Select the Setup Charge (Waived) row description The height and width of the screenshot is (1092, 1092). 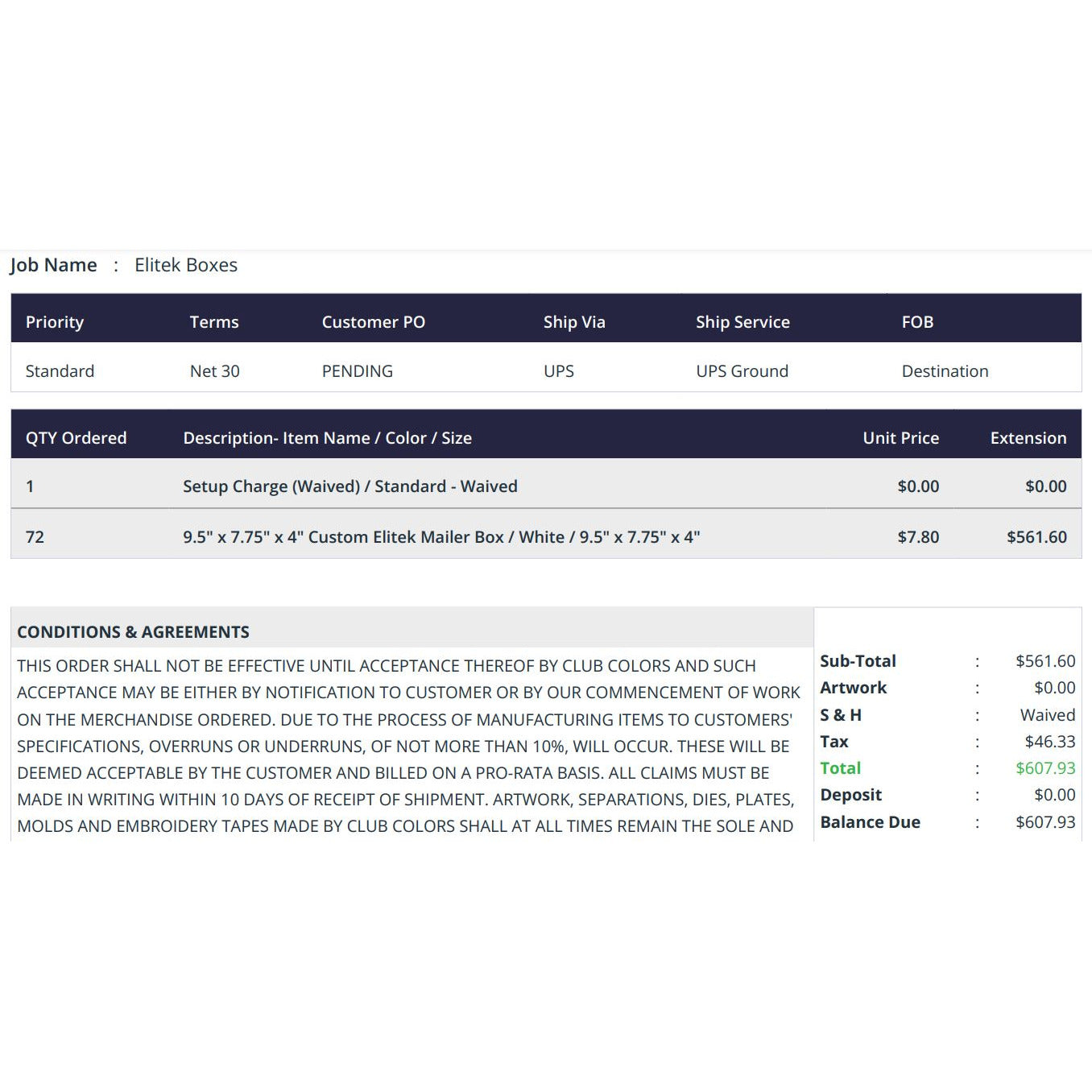click(x=350, y=486)
